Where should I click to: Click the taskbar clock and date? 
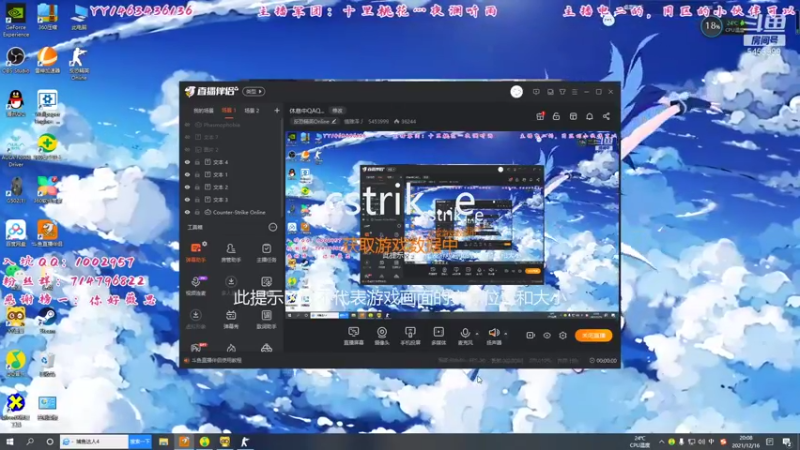click(746, 442)
